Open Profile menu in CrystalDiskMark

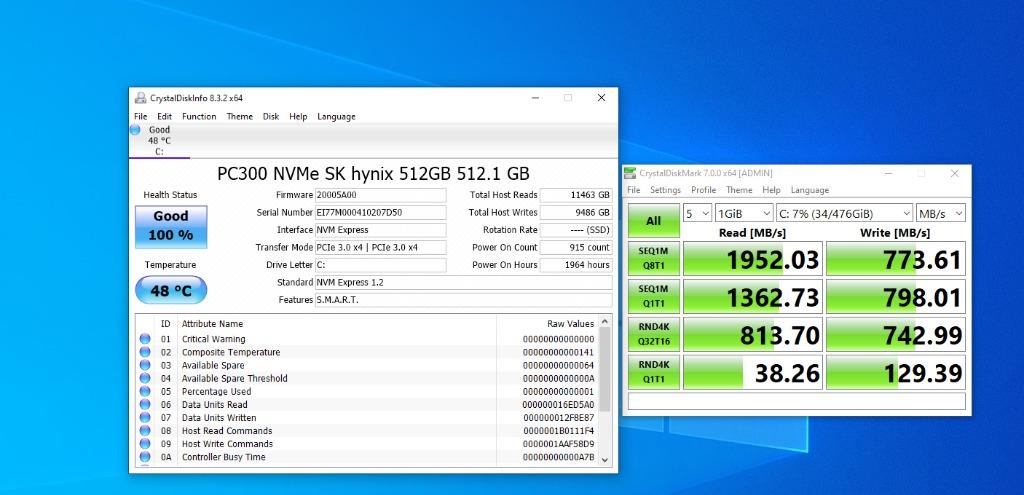tap(703, 190)
